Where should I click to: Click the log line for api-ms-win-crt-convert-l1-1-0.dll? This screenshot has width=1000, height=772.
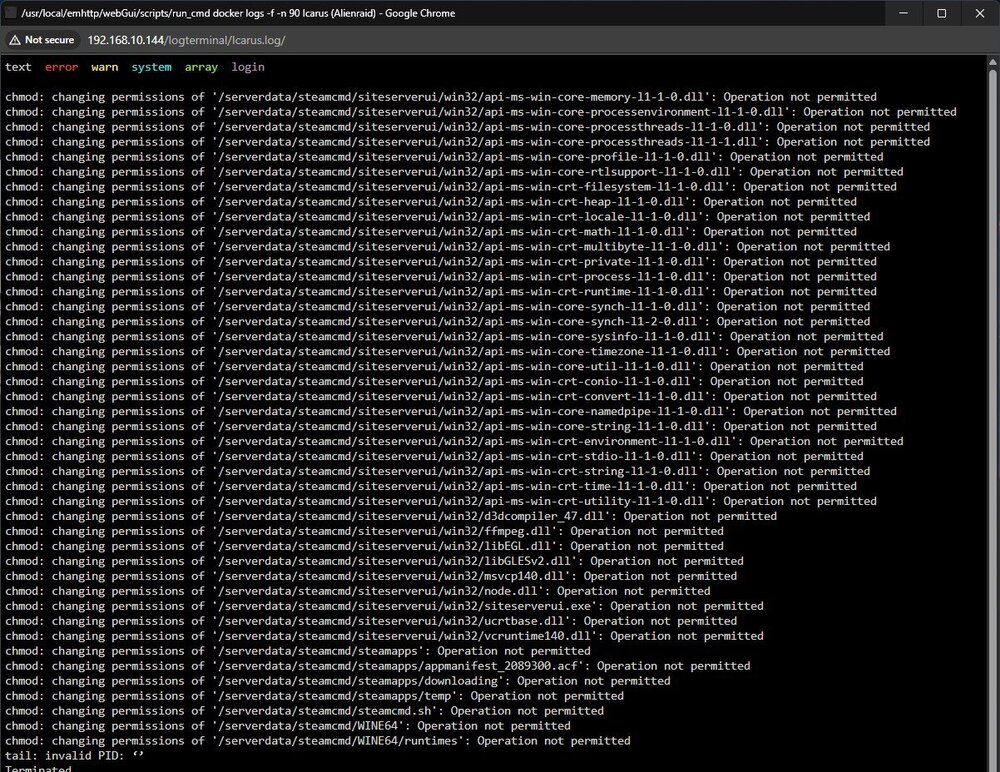pos(441,397)
